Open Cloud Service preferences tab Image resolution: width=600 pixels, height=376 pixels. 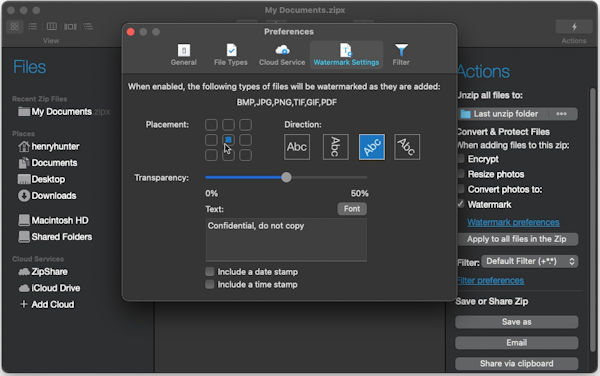point(282,55)
